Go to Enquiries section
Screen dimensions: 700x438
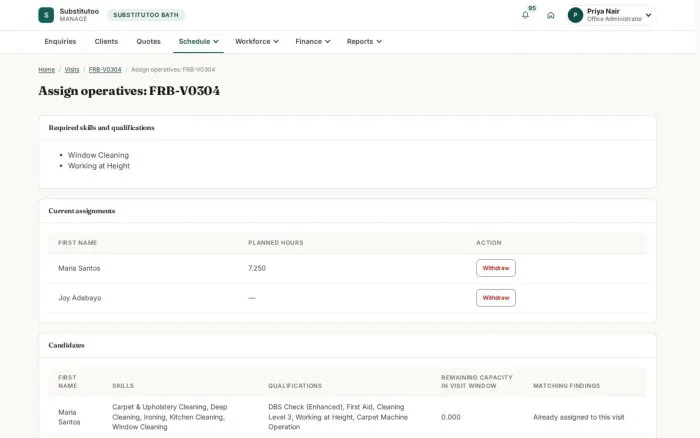[x=60, y=42]
